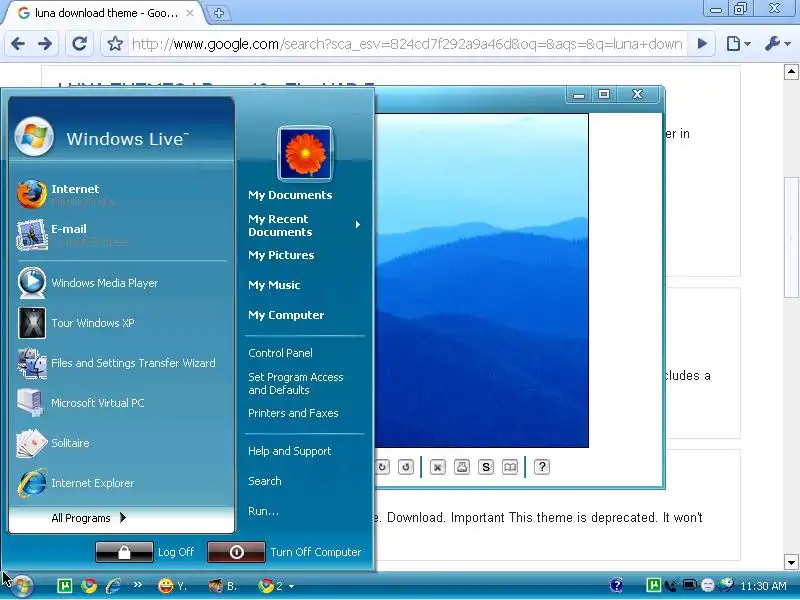Viewport: 800px width, 600px height.
Task: Switch to the B. taskbar button
Action: point(223,586)
